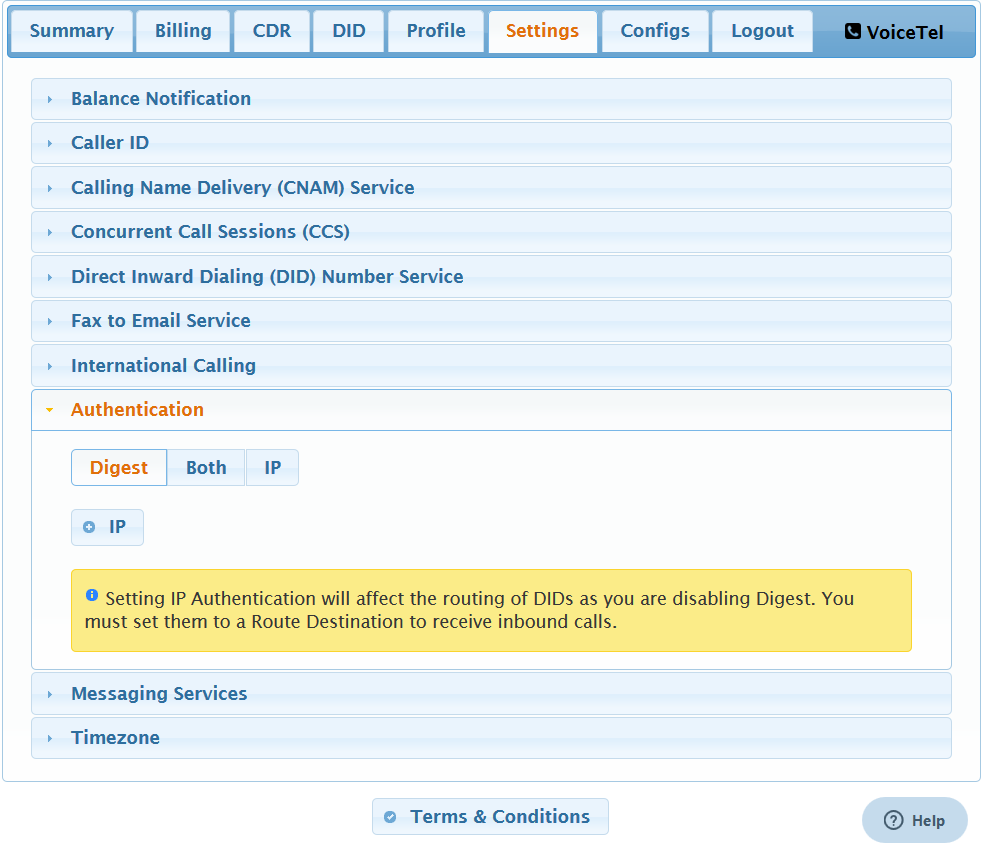The width and height of the screenshot is (983, 853).
Task: Collapse the Authentication section
Action: [491, 410]
